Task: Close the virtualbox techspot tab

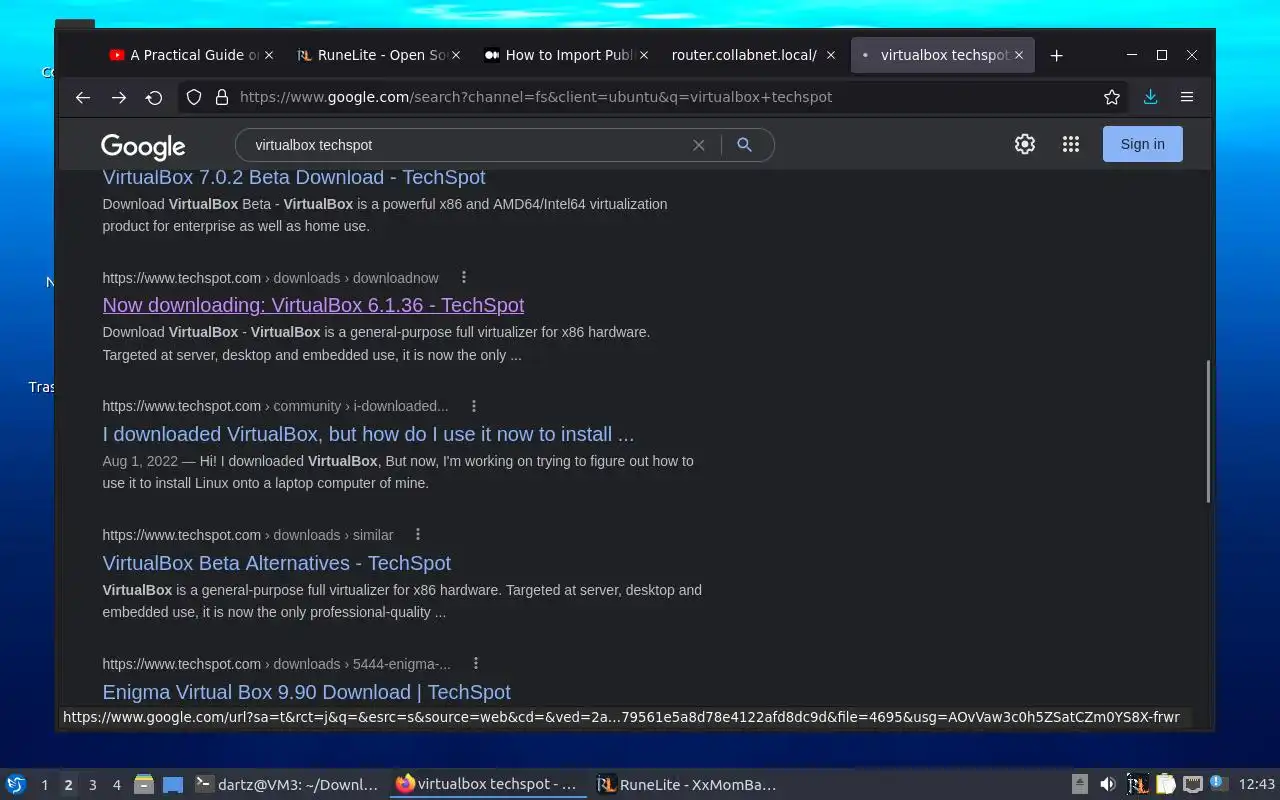Action: click(x=1019, y=55)
